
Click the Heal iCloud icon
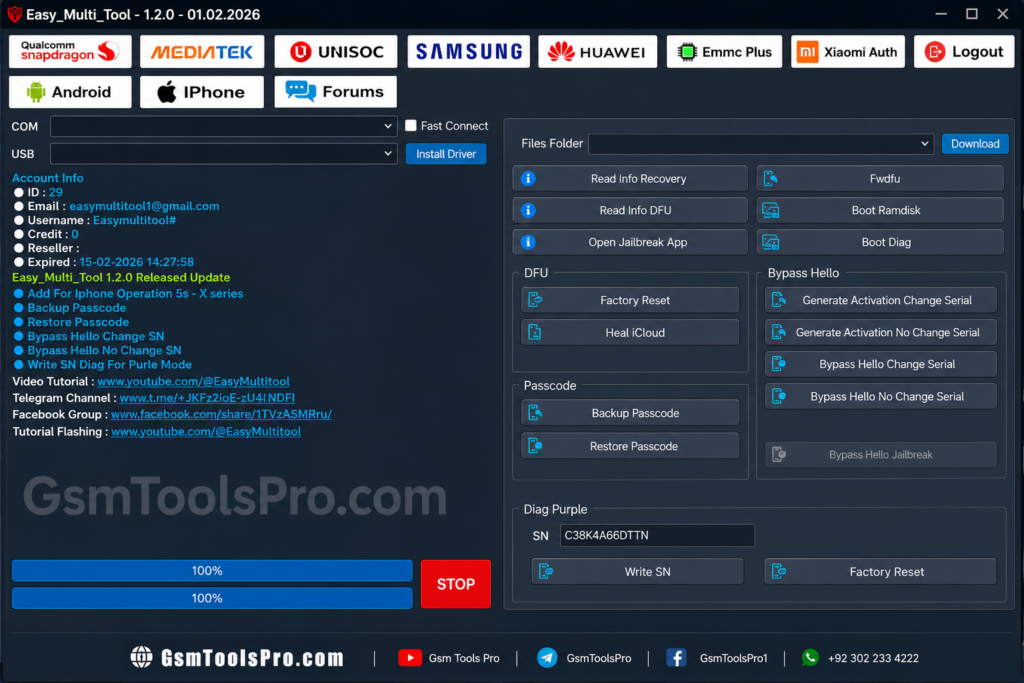pos(535,332)
